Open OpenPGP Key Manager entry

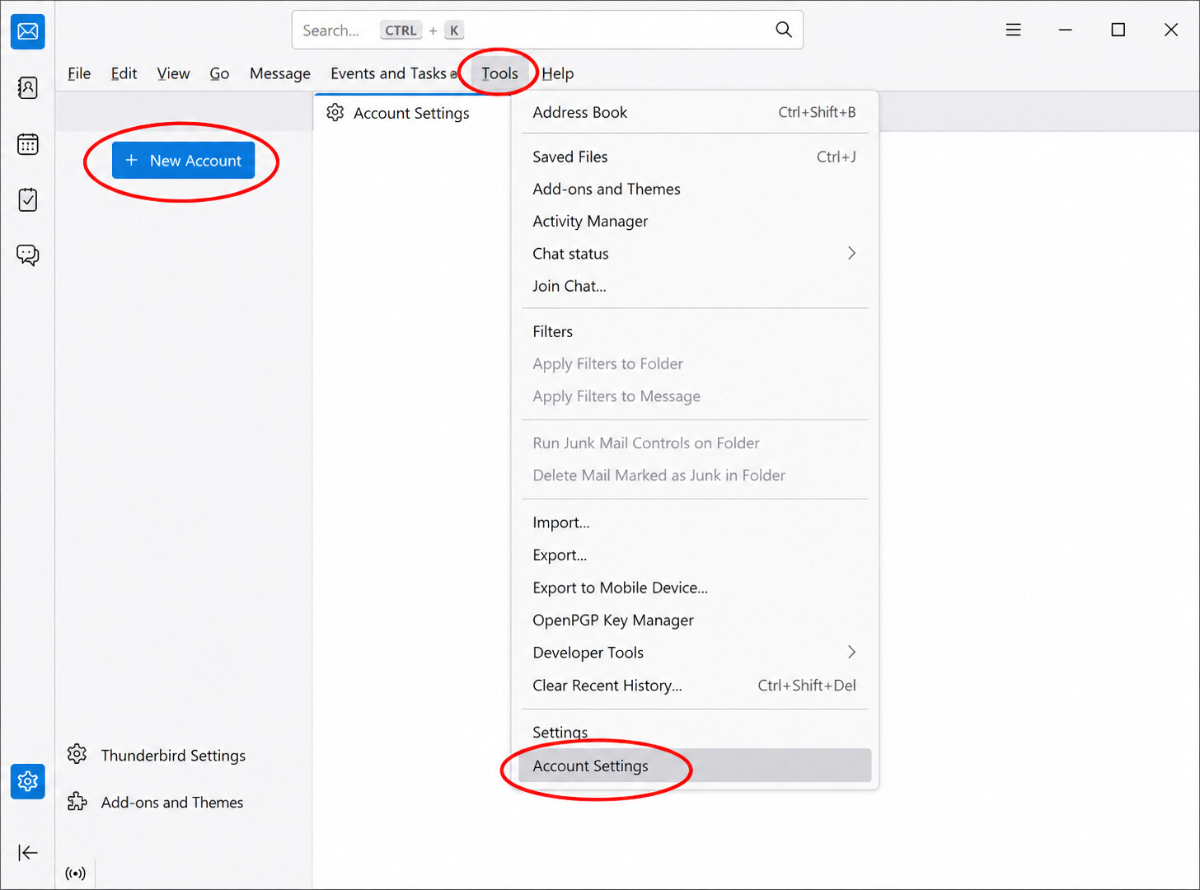coord(695,620)
